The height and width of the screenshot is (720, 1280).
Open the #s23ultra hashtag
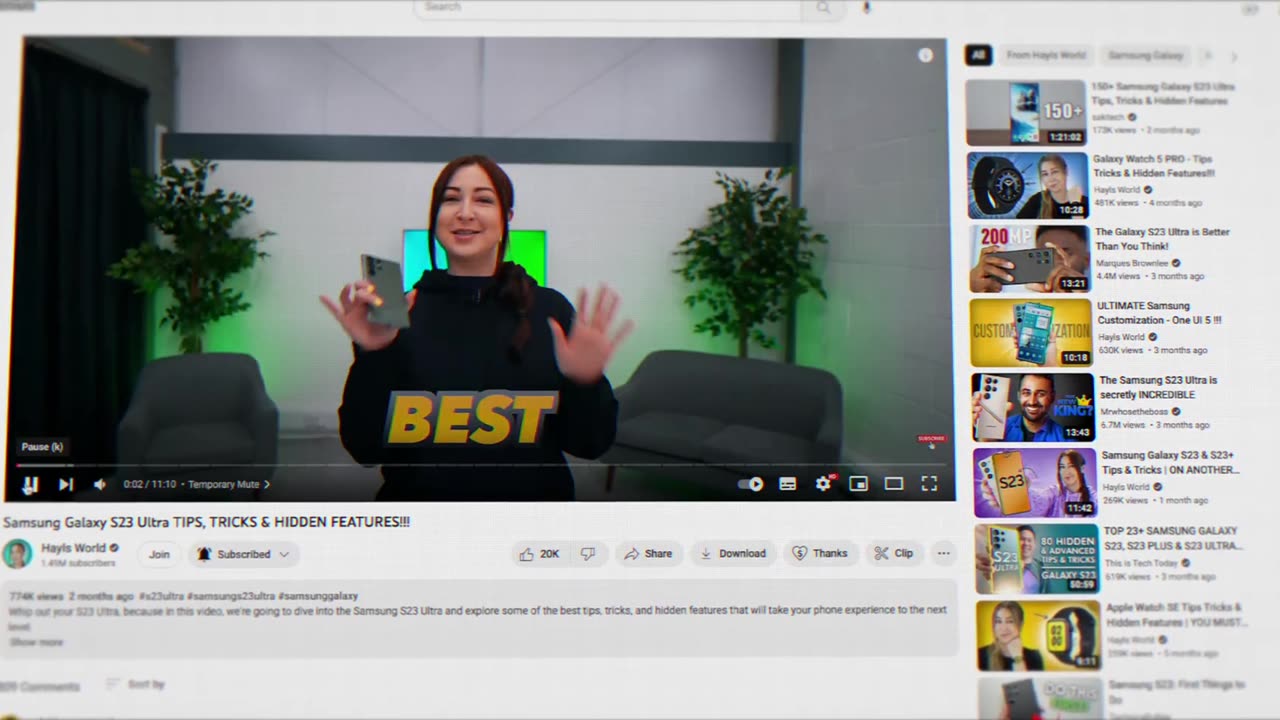point(160,596)
